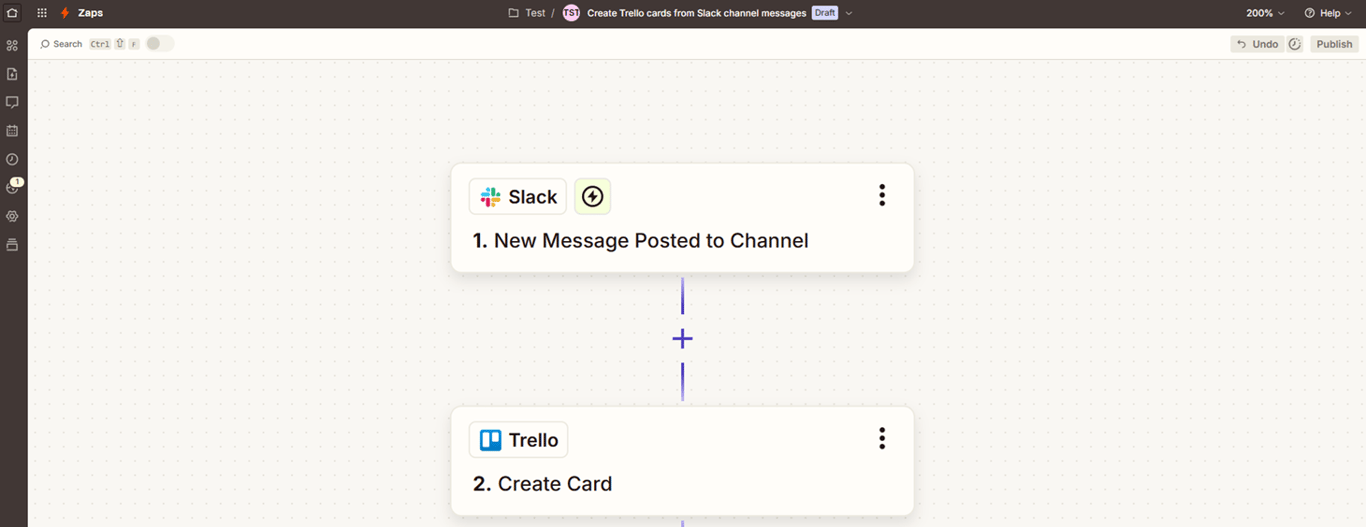Open the sidebar icon with badge 1
This screenshot has width=1366, height=527.
(x=13, y=186)
